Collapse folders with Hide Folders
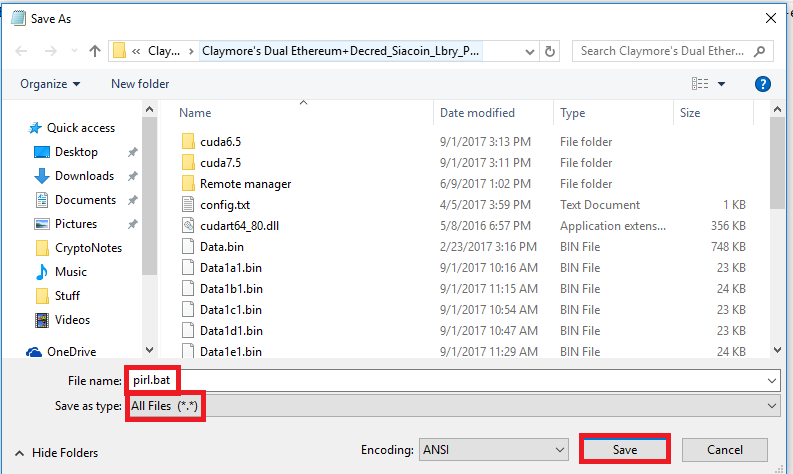The height and width of the screenshot is (474, 793). 56,453
